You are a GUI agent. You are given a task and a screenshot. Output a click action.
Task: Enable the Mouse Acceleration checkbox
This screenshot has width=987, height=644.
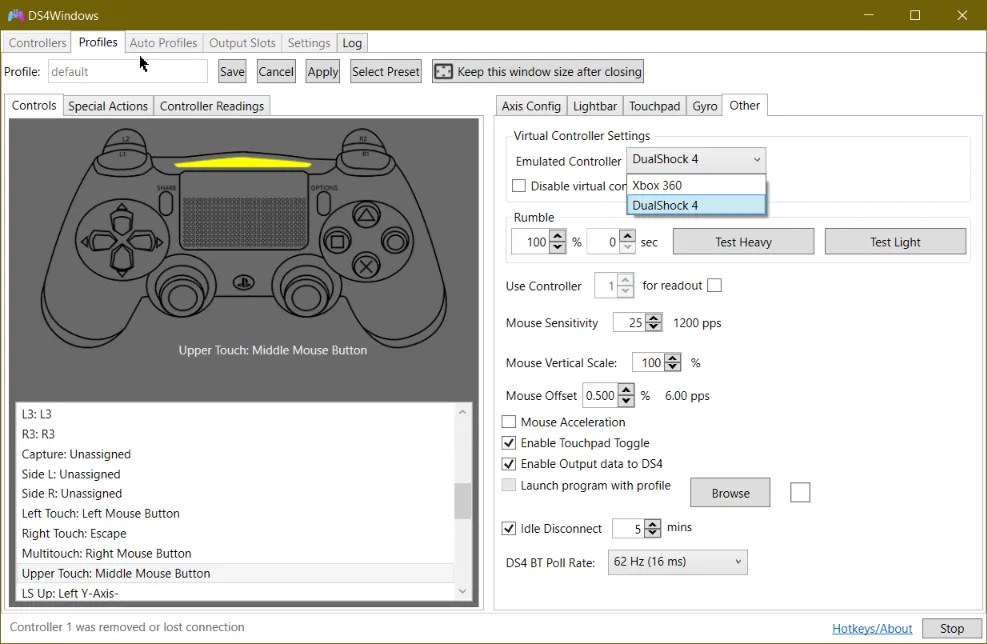pyautogui.click(x=508, y=421)
